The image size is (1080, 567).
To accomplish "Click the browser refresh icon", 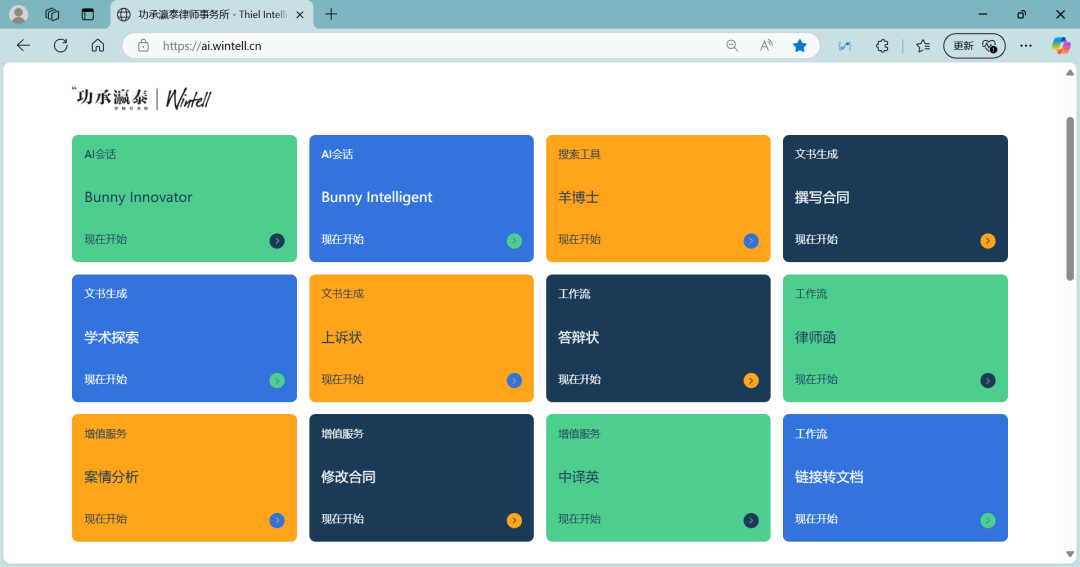I will pyautogui.click(x=61, y=45).
